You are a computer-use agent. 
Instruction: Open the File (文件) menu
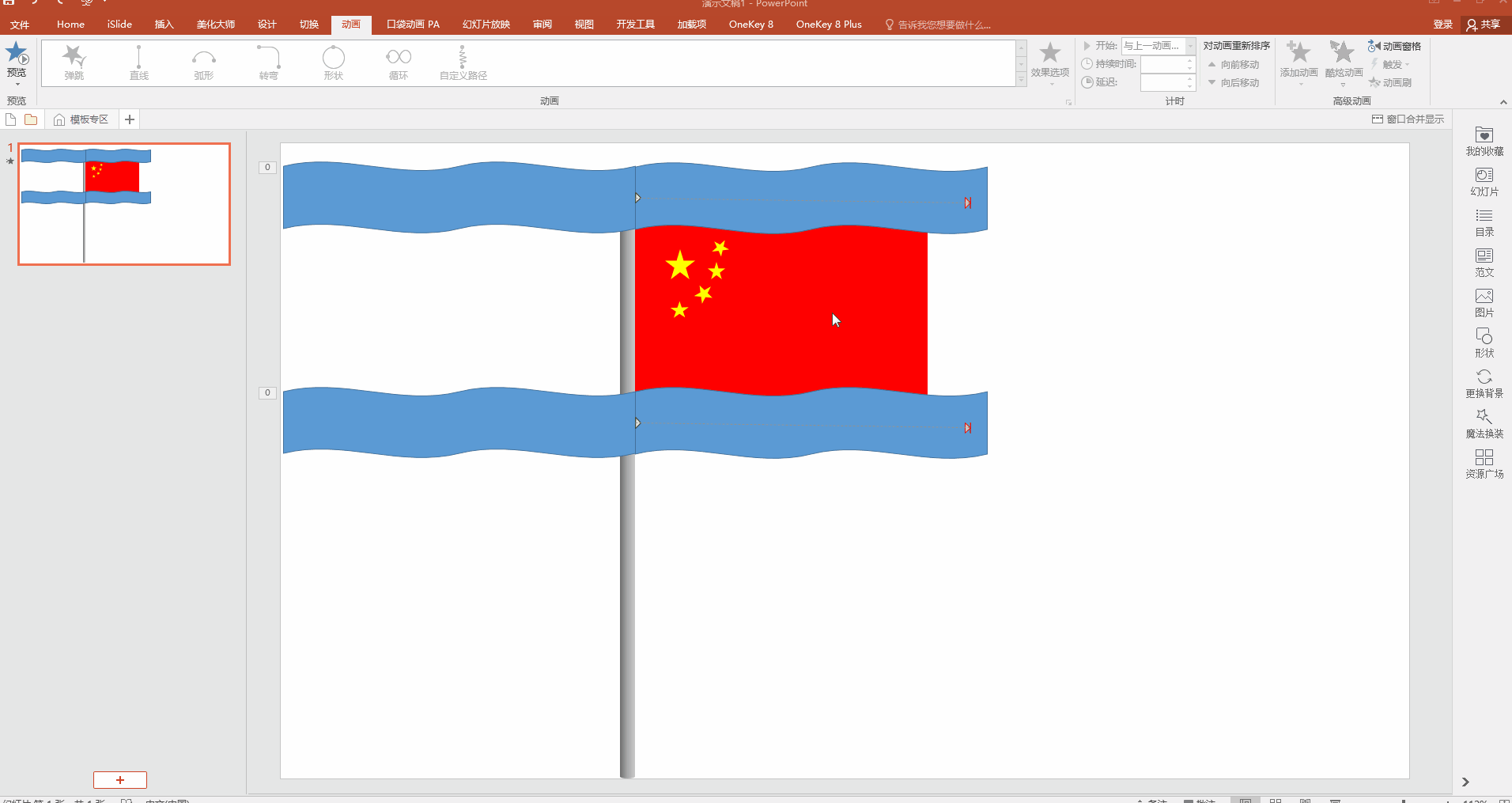tap(20, 25)
